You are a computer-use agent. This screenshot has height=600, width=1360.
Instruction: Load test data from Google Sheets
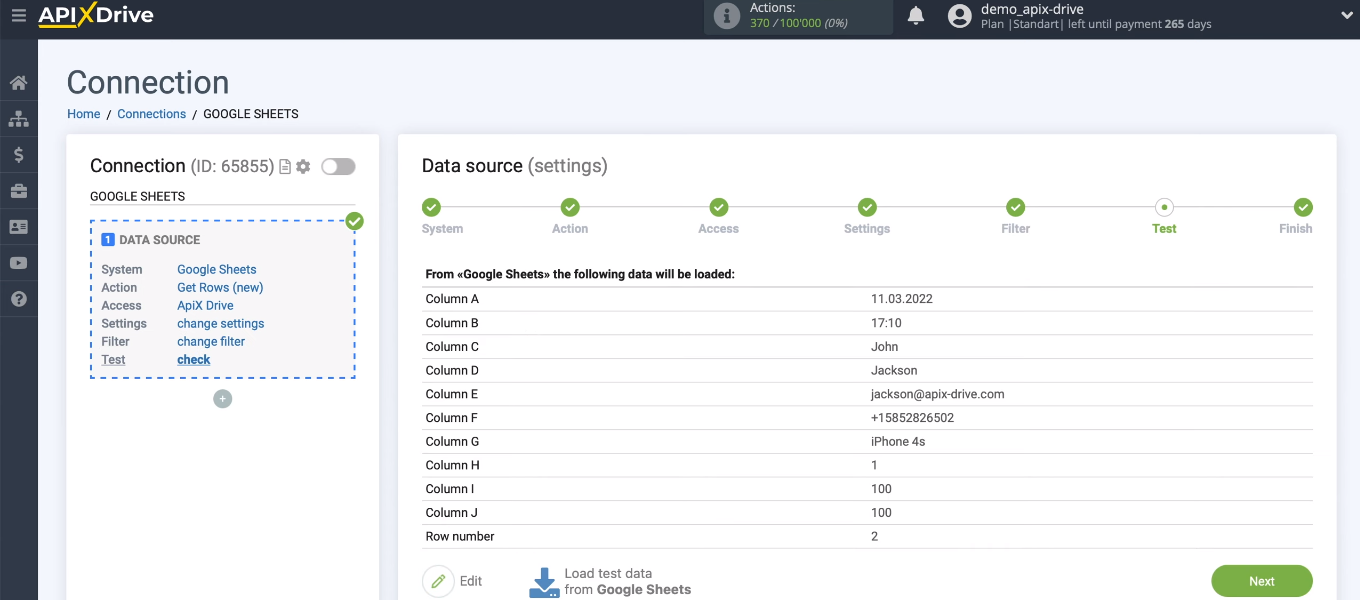coord(610,581)
